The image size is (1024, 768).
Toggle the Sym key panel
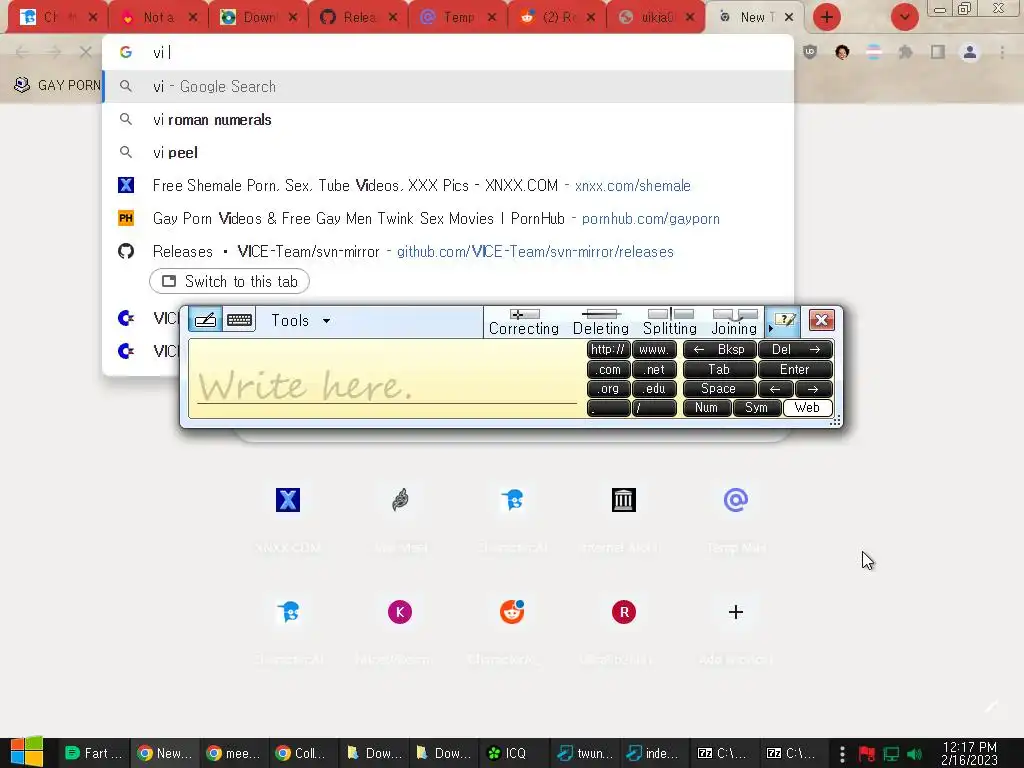(756, 408)
